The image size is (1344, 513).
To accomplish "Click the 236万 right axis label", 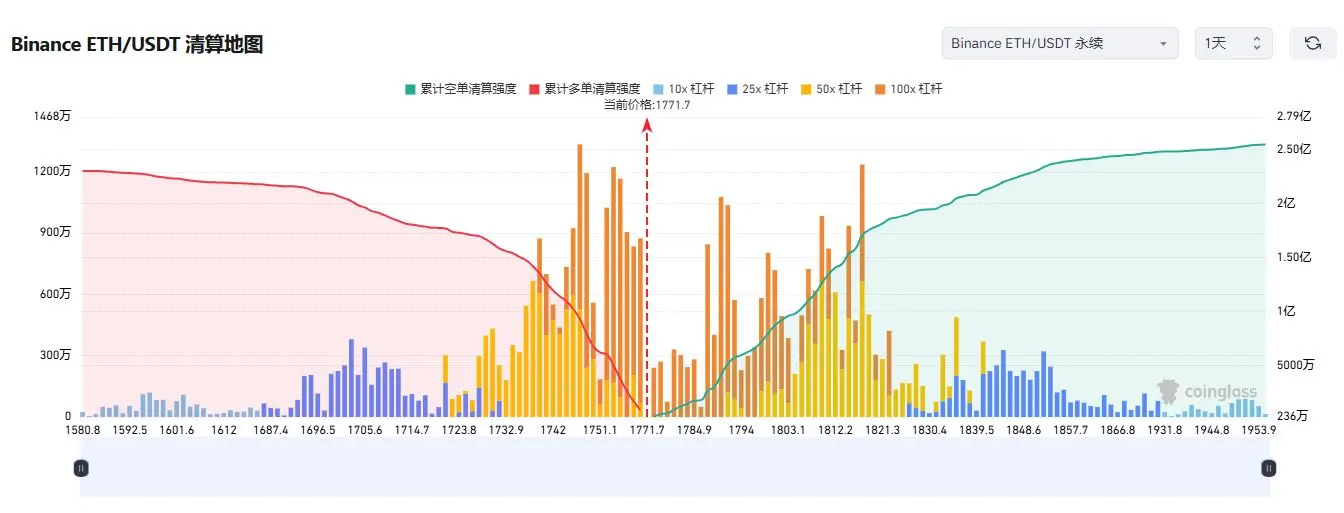I will 1293,416.
